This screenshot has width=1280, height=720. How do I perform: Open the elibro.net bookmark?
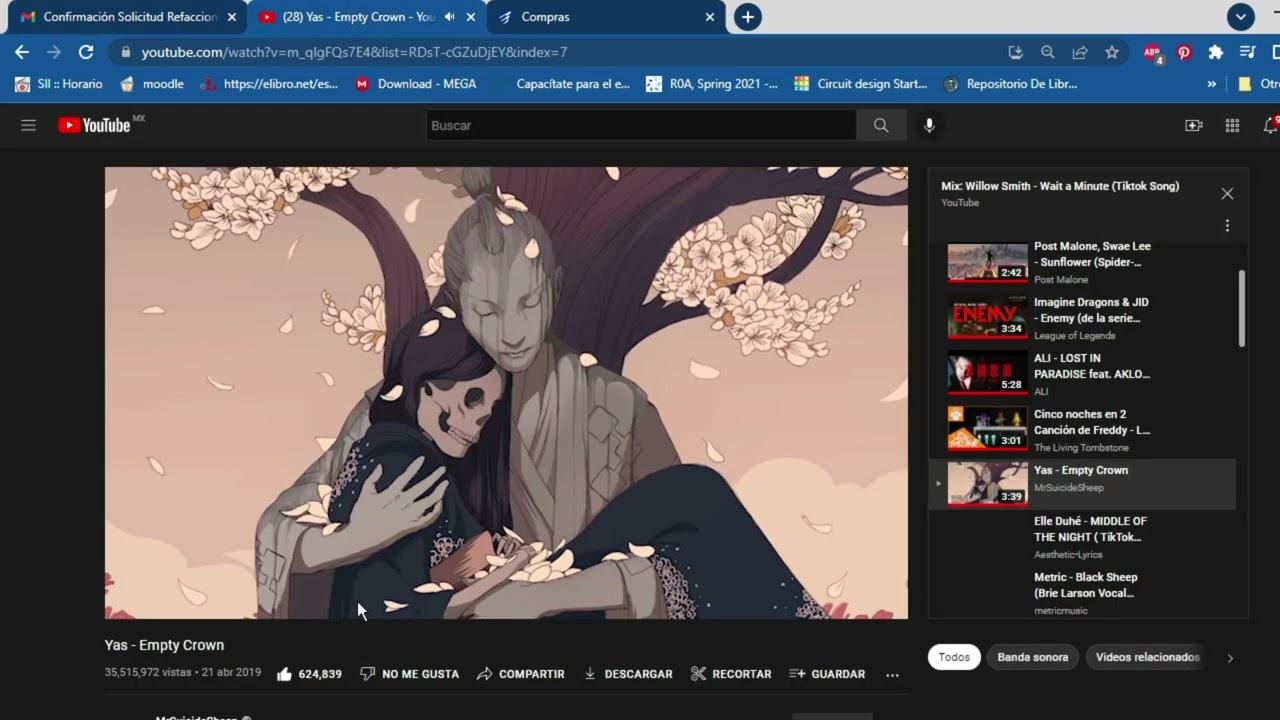269,84
